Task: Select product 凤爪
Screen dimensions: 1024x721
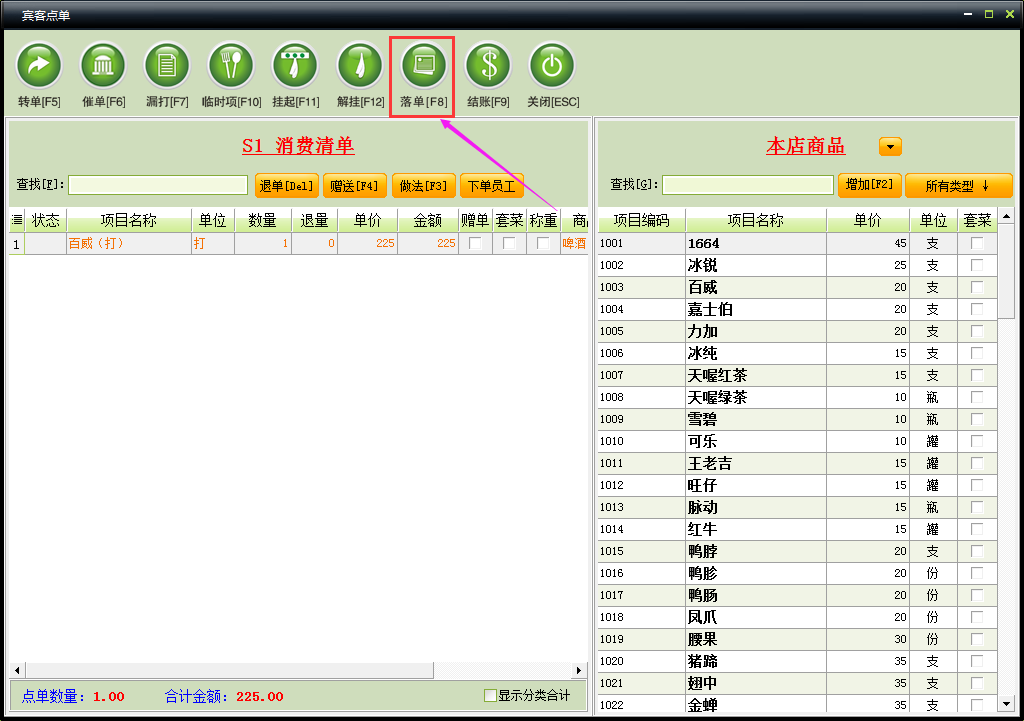Action: click(x=703, y=617)
